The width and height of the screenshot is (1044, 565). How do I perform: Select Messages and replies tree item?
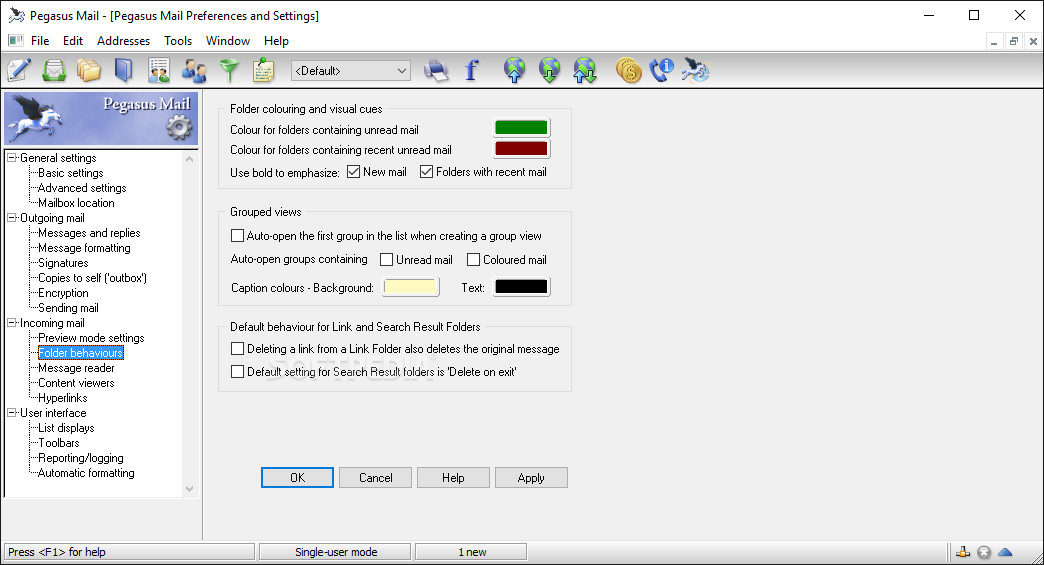[x=89, y=233]
